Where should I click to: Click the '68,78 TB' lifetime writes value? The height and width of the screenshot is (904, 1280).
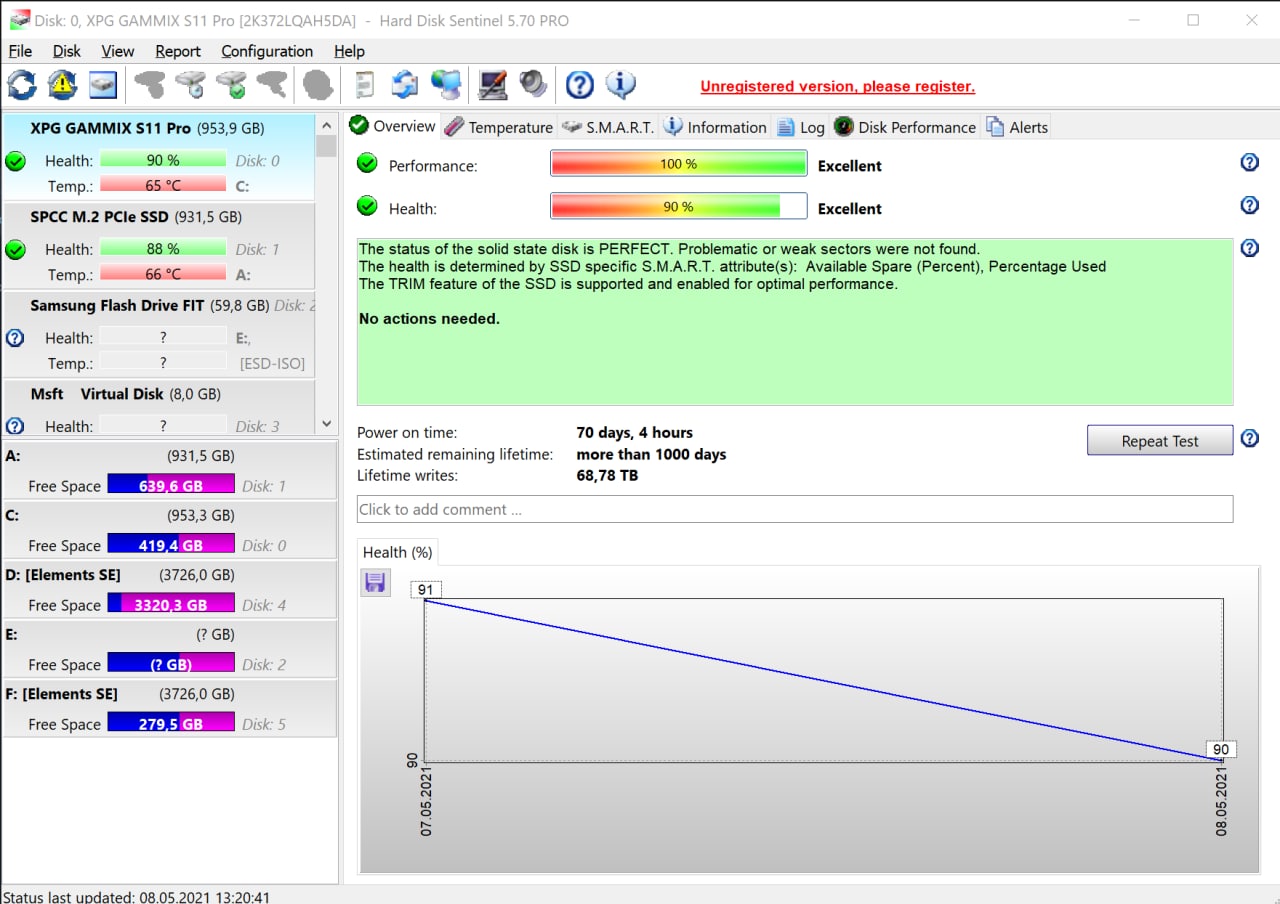(x=607, y=476)
